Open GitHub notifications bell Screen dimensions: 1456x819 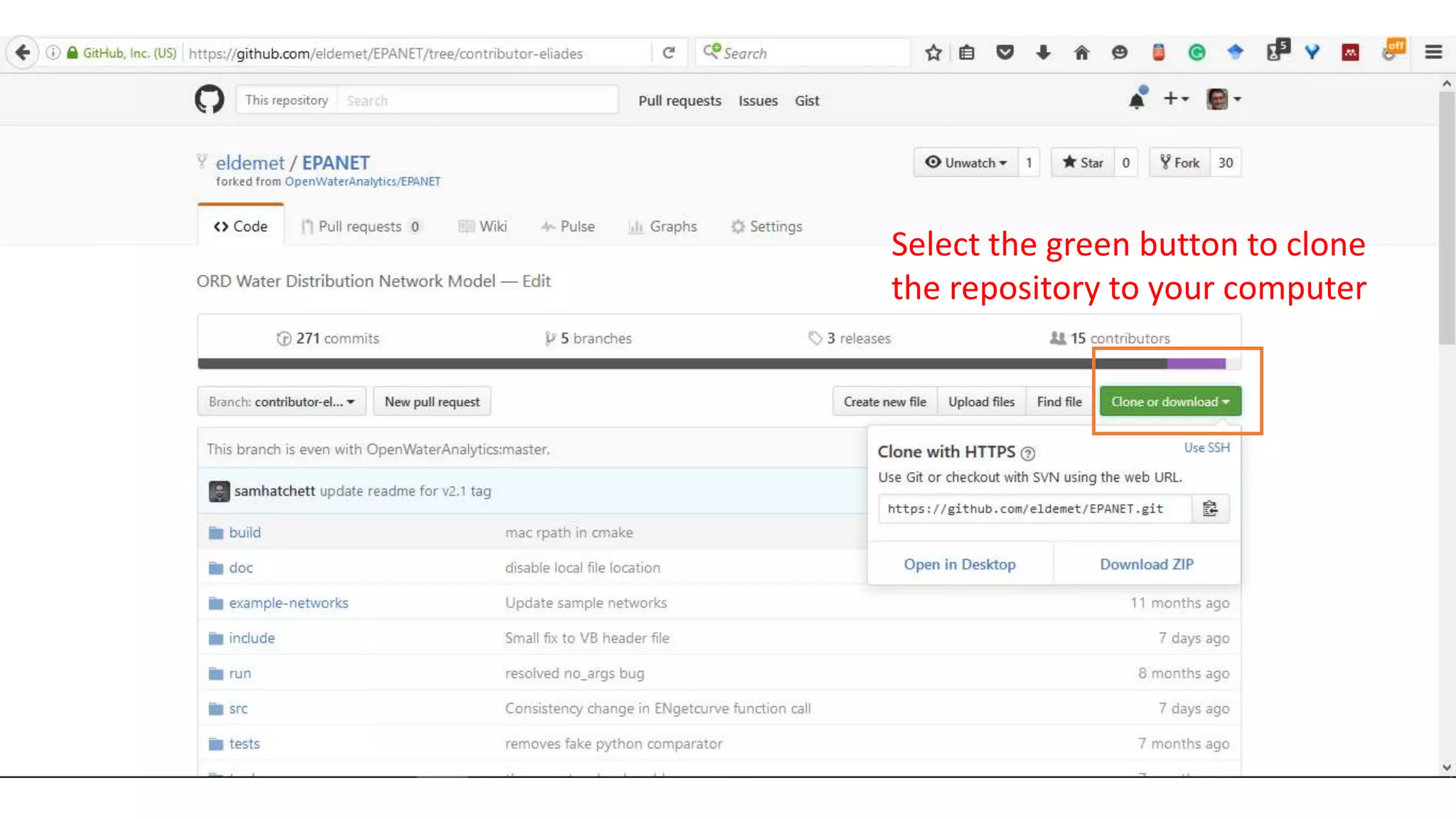pyautogui.click(x=1137, y=100)
